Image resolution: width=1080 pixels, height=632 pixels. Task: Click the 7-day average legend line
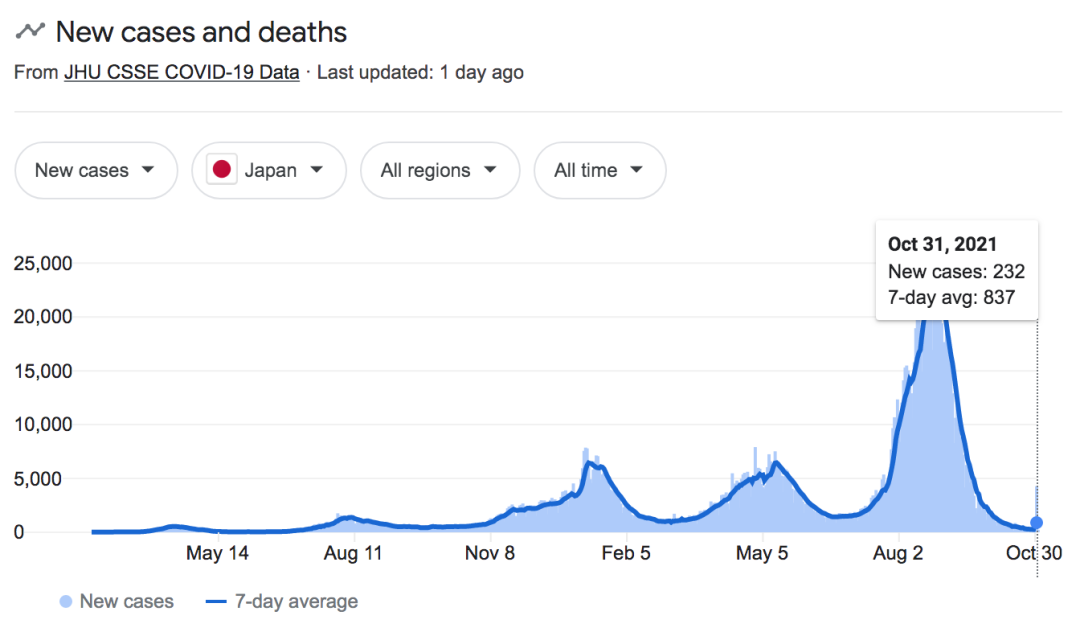(215, 602)
